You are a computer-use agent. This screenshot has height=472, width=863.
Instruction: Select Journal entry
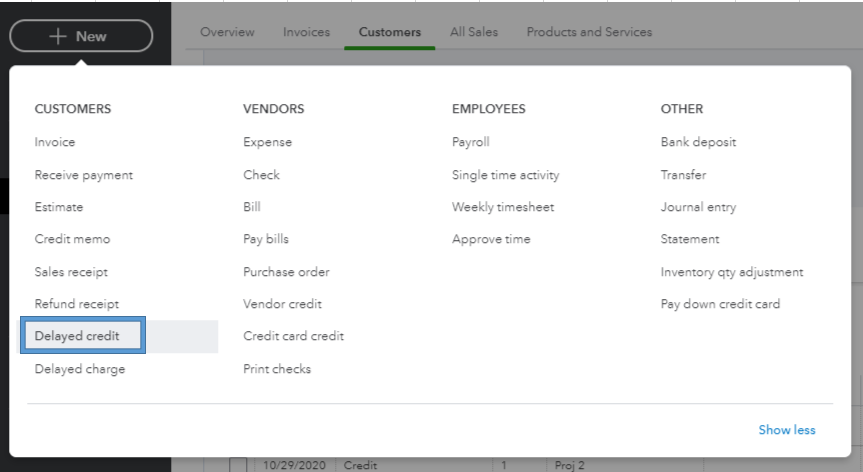pos(698,207)
